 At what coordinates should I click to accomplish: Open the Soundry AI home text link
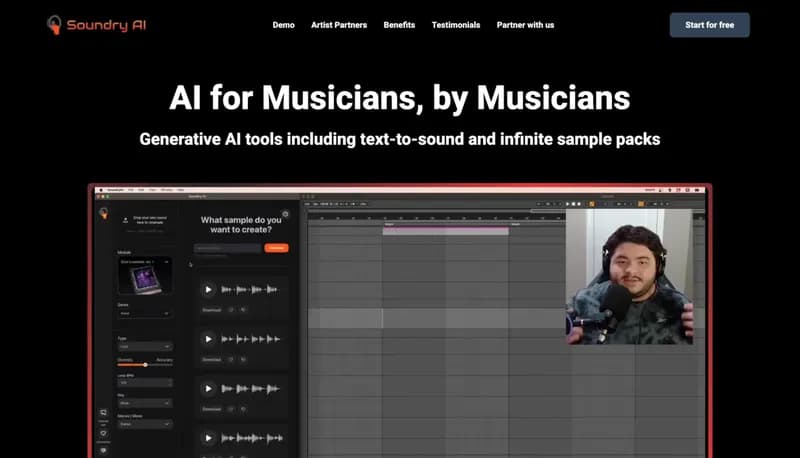click(x=106, y=25)
